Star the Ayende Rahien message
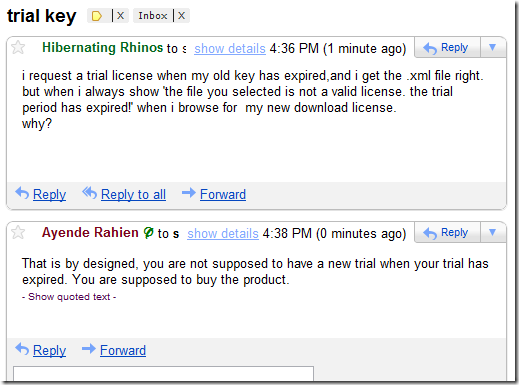The height and width of the screenshot is (385, 519). pos(18,232)
